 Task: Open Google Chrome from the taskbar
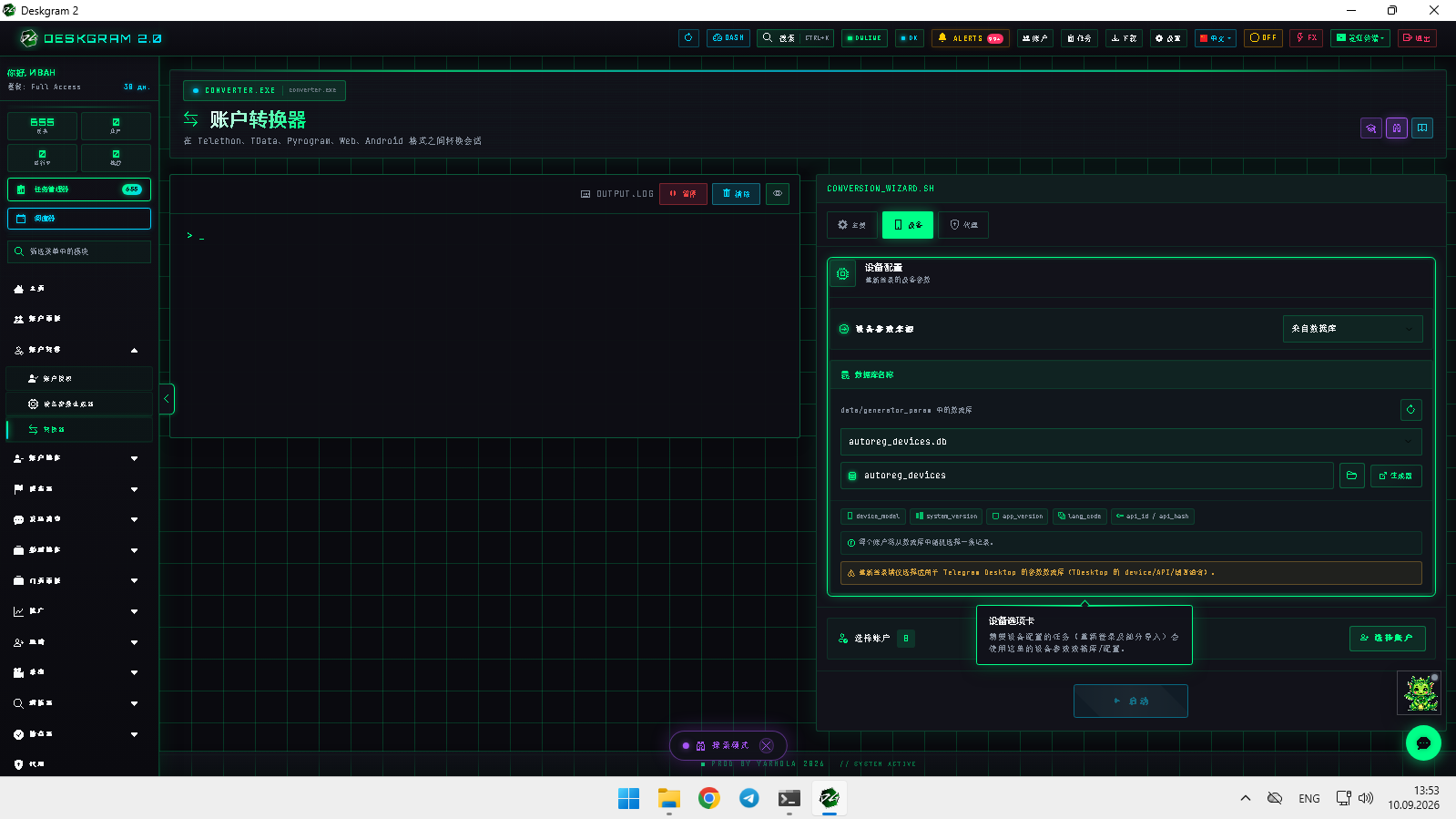(709, 799)
